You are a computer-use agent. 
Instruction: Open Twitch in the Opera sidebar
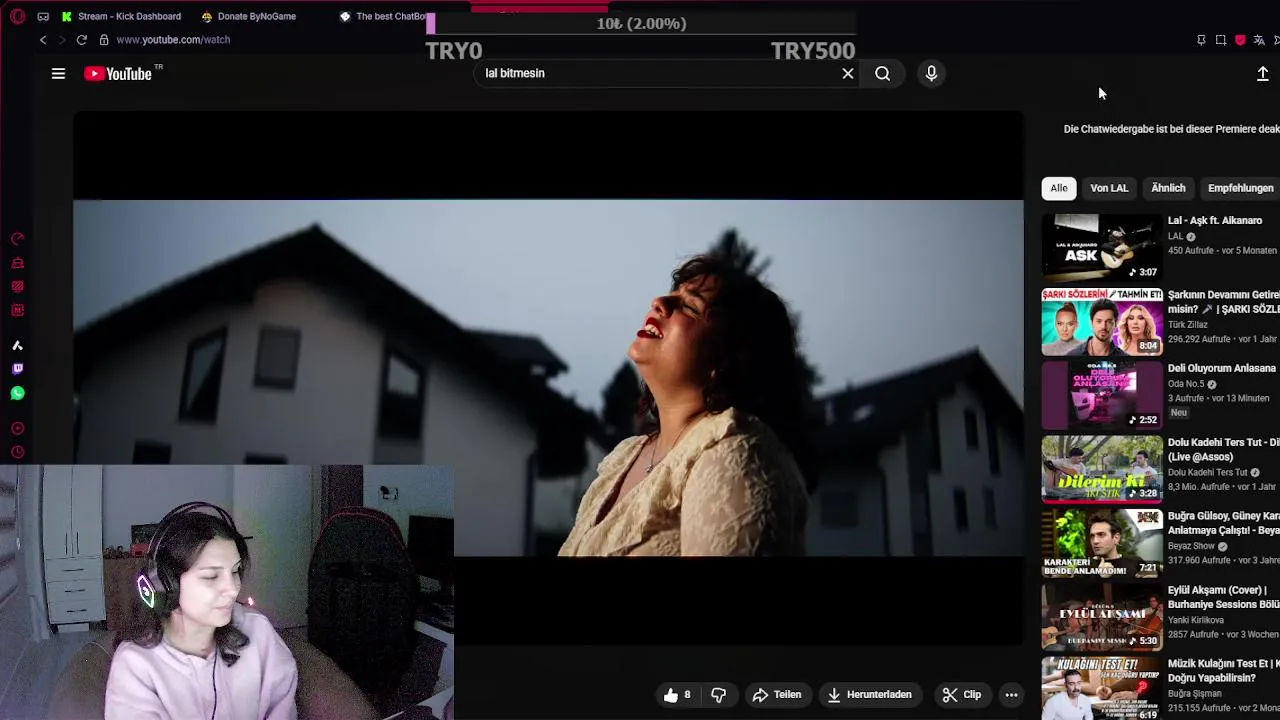(17, 369)
